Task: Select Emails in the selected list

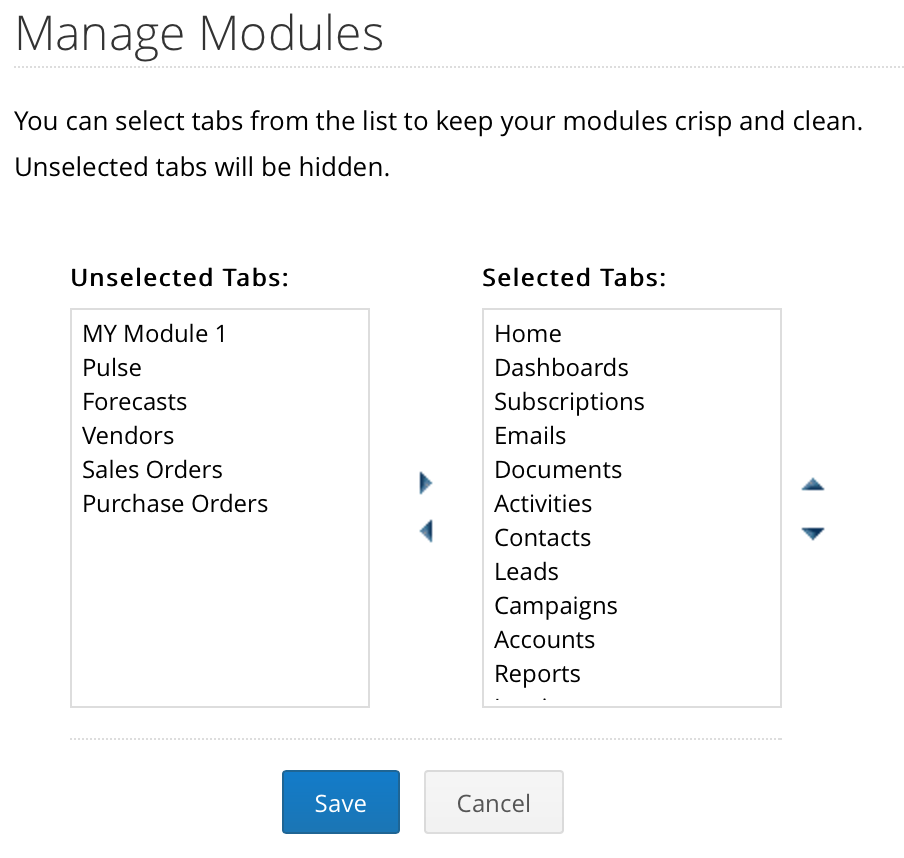Action: 530,436
